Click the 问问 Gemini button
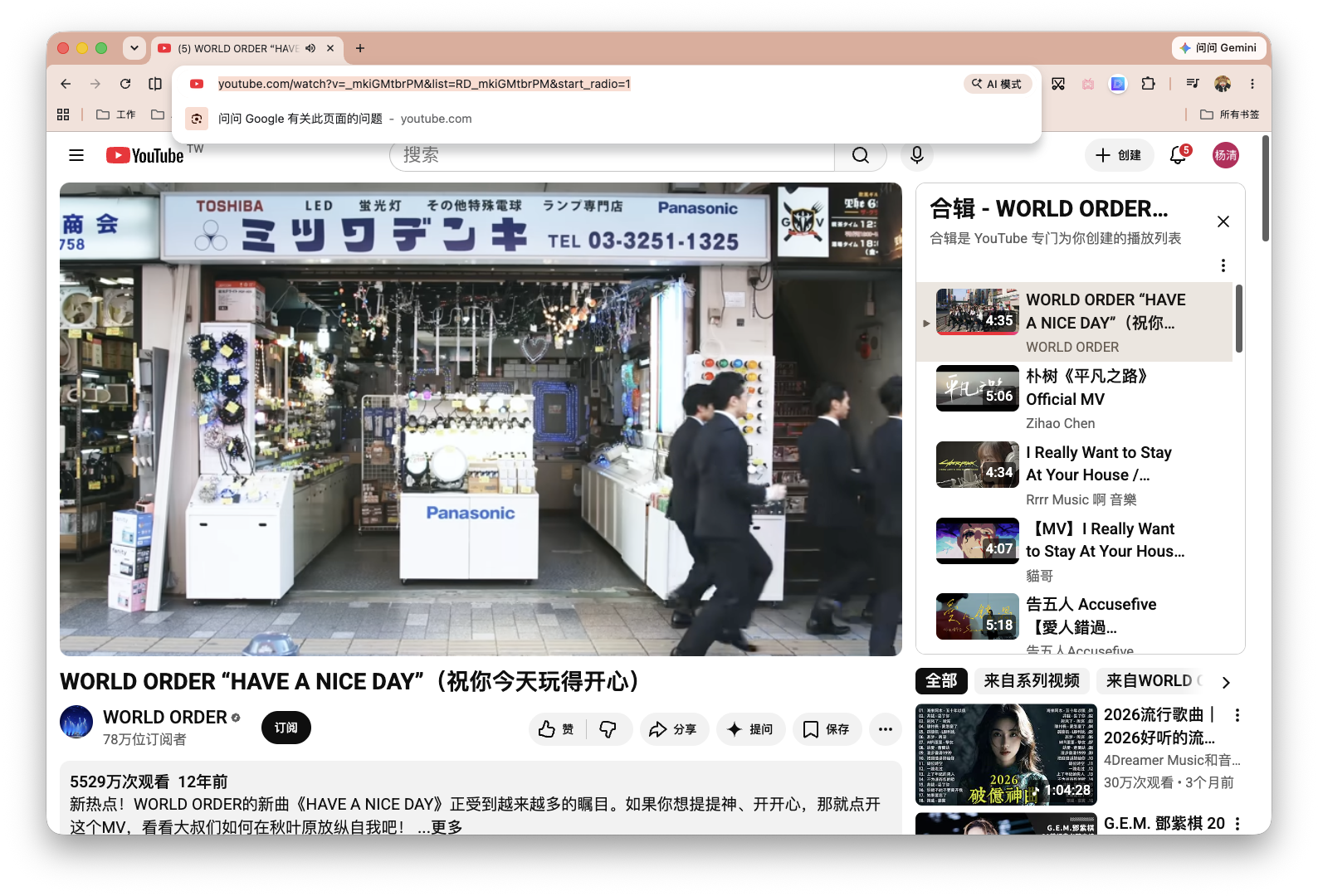The image size is (1318, 896). pos(1218,48)
